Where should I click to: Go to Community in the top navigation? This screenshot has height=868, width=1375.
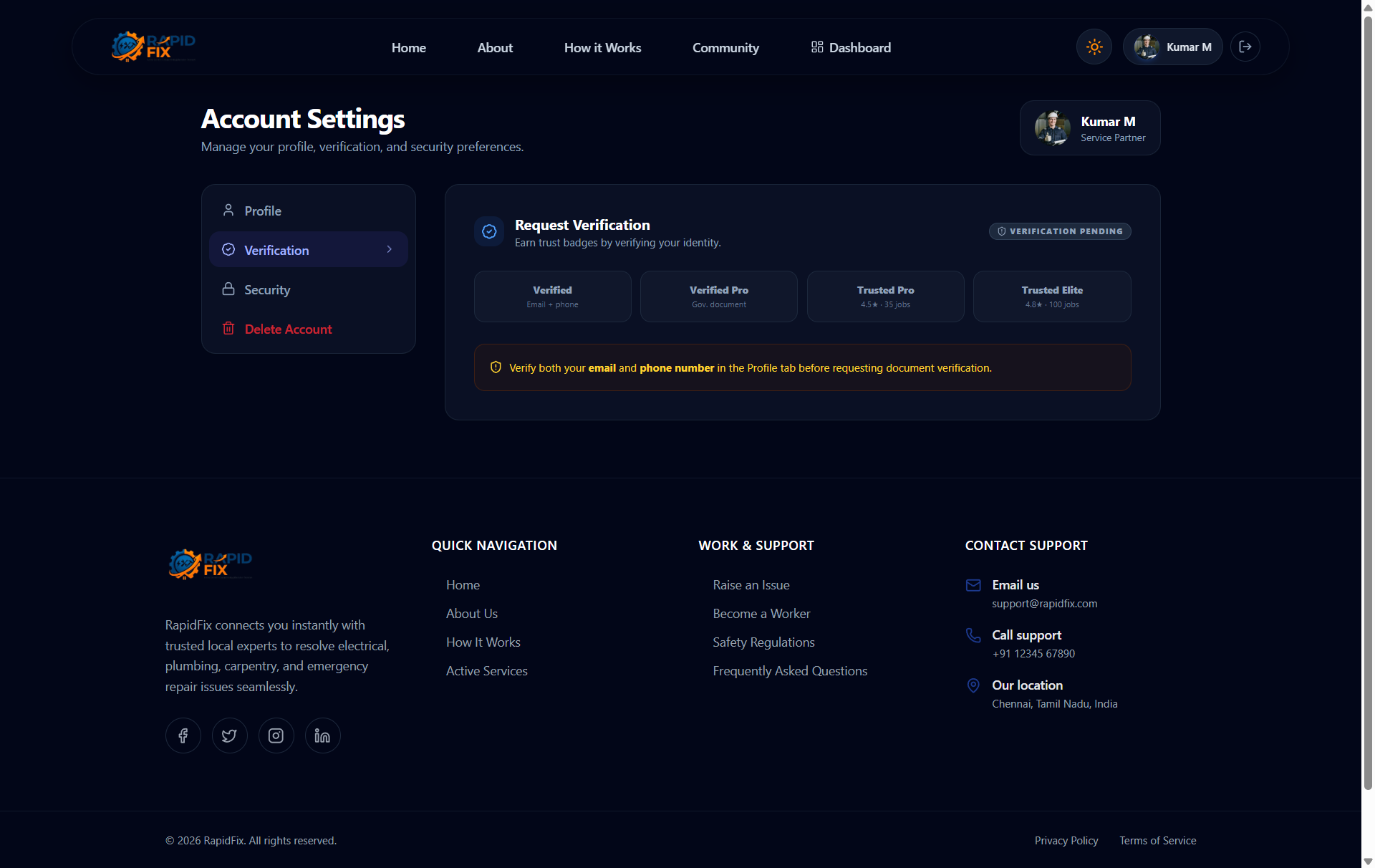point(725,47)
